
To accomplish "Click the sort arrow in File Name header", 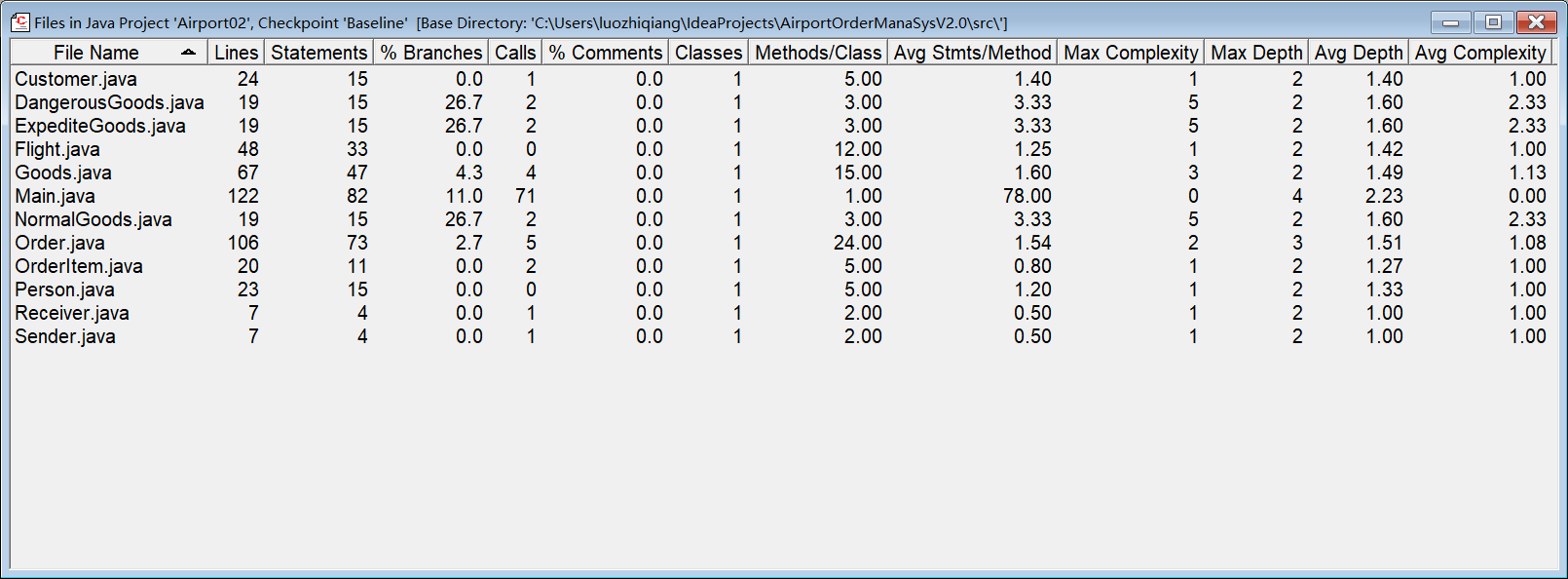I will point(188,53).
